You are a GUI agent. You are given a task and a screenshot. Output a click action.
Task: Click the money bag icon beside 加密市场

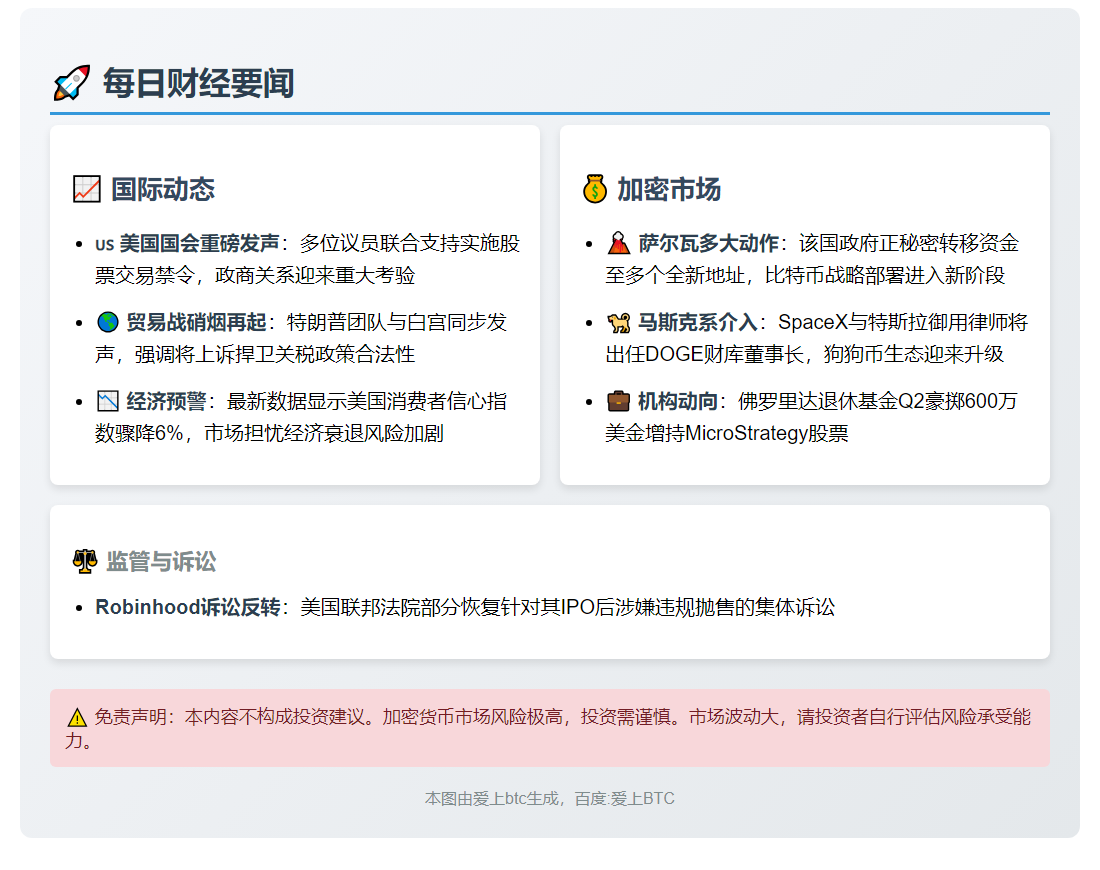point(596,188)
